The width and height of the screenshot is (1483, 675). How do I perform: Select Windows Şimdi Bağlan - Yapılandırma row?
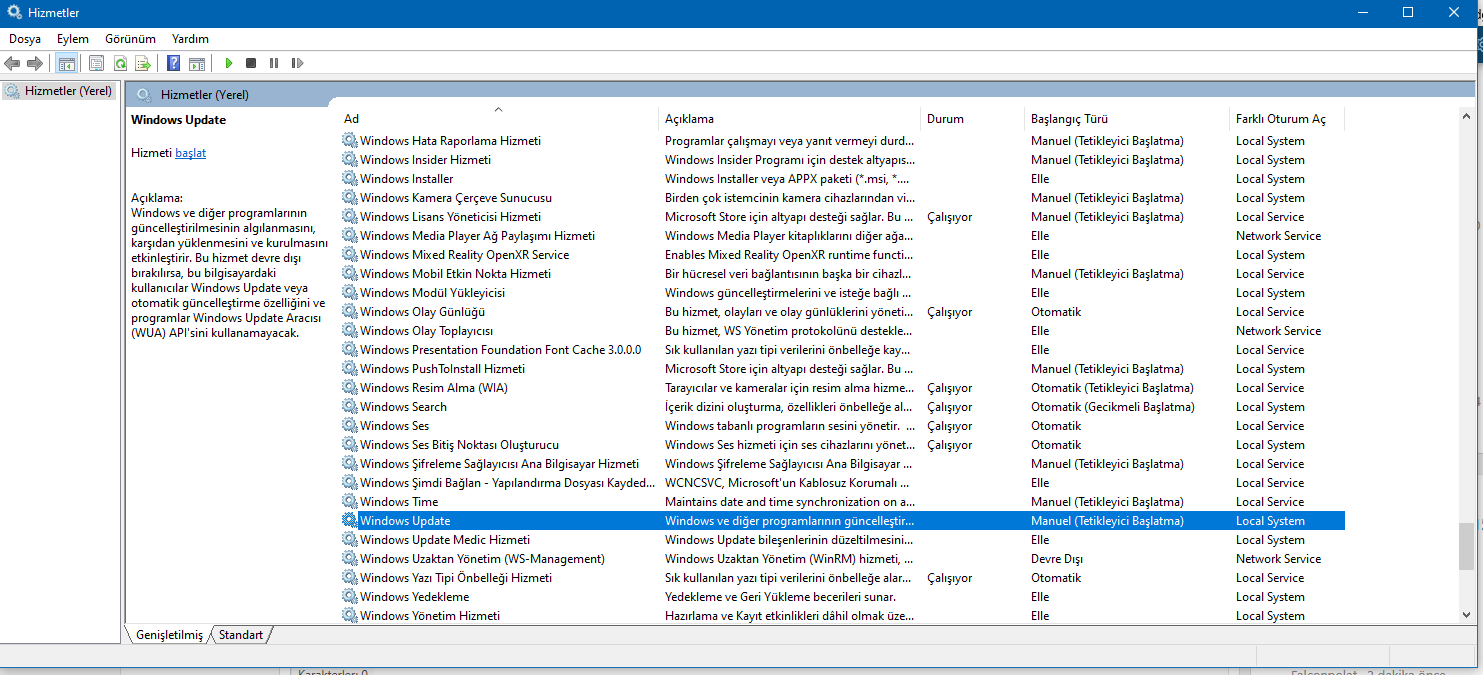[842, 483]
